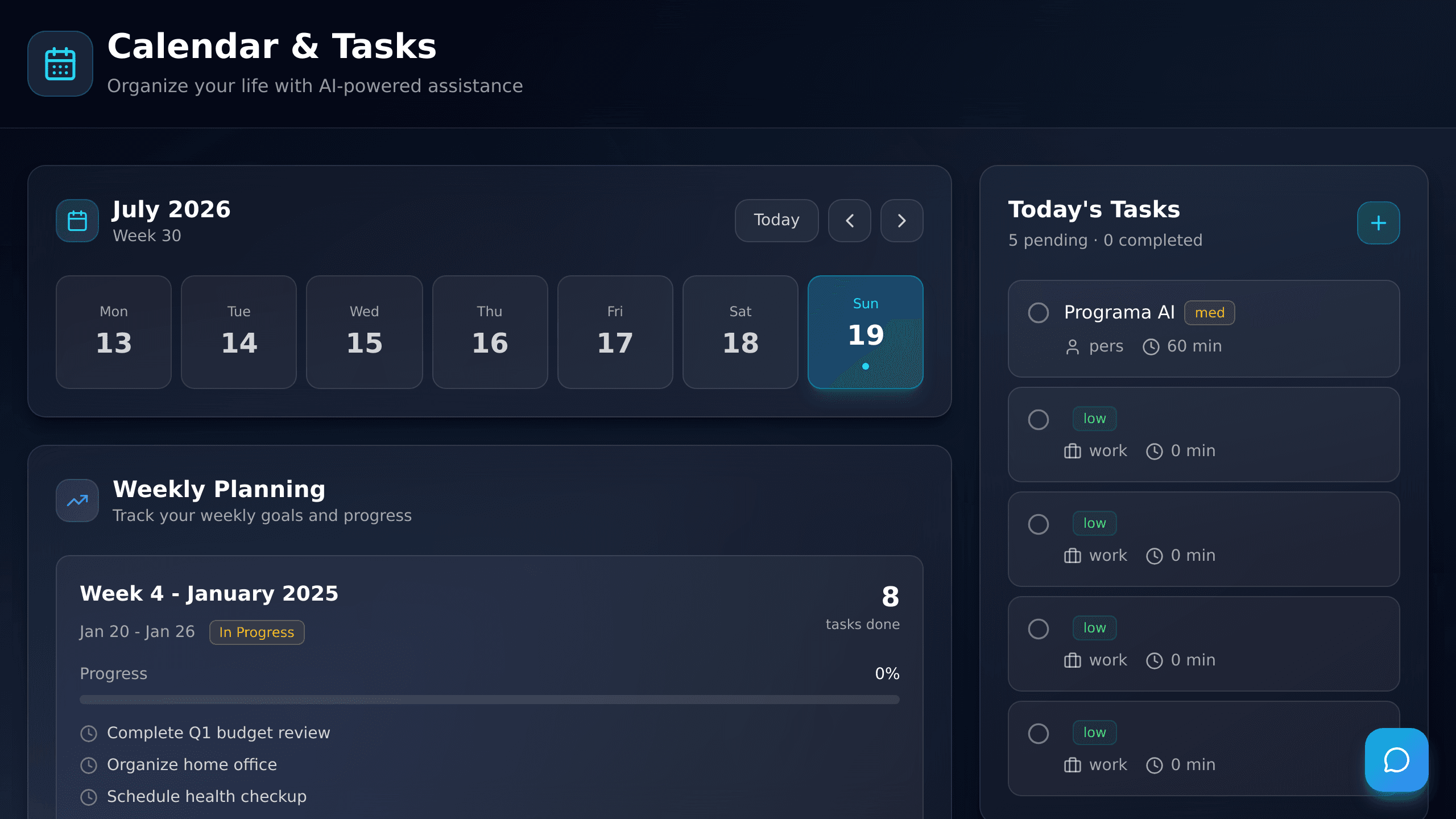The height and width of the screenshot is (819, 1456).
Task: Click person icon in Programa AI task
Action: (x=1073, y=347)
